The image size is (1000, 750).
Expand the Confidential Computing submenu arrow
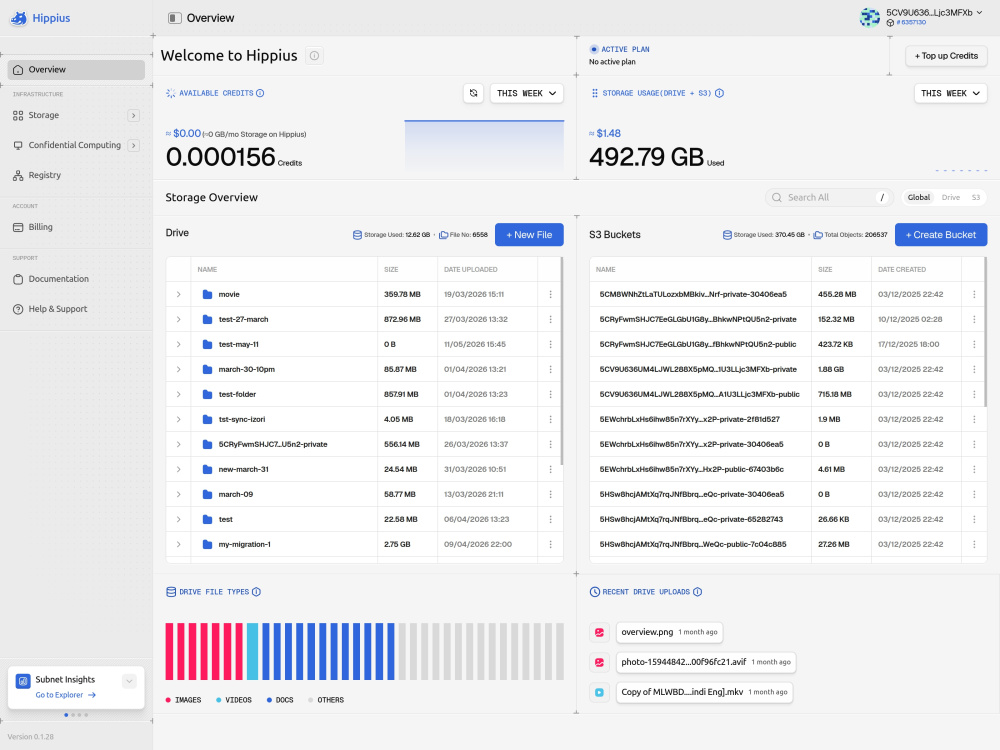tap(133, 145)
